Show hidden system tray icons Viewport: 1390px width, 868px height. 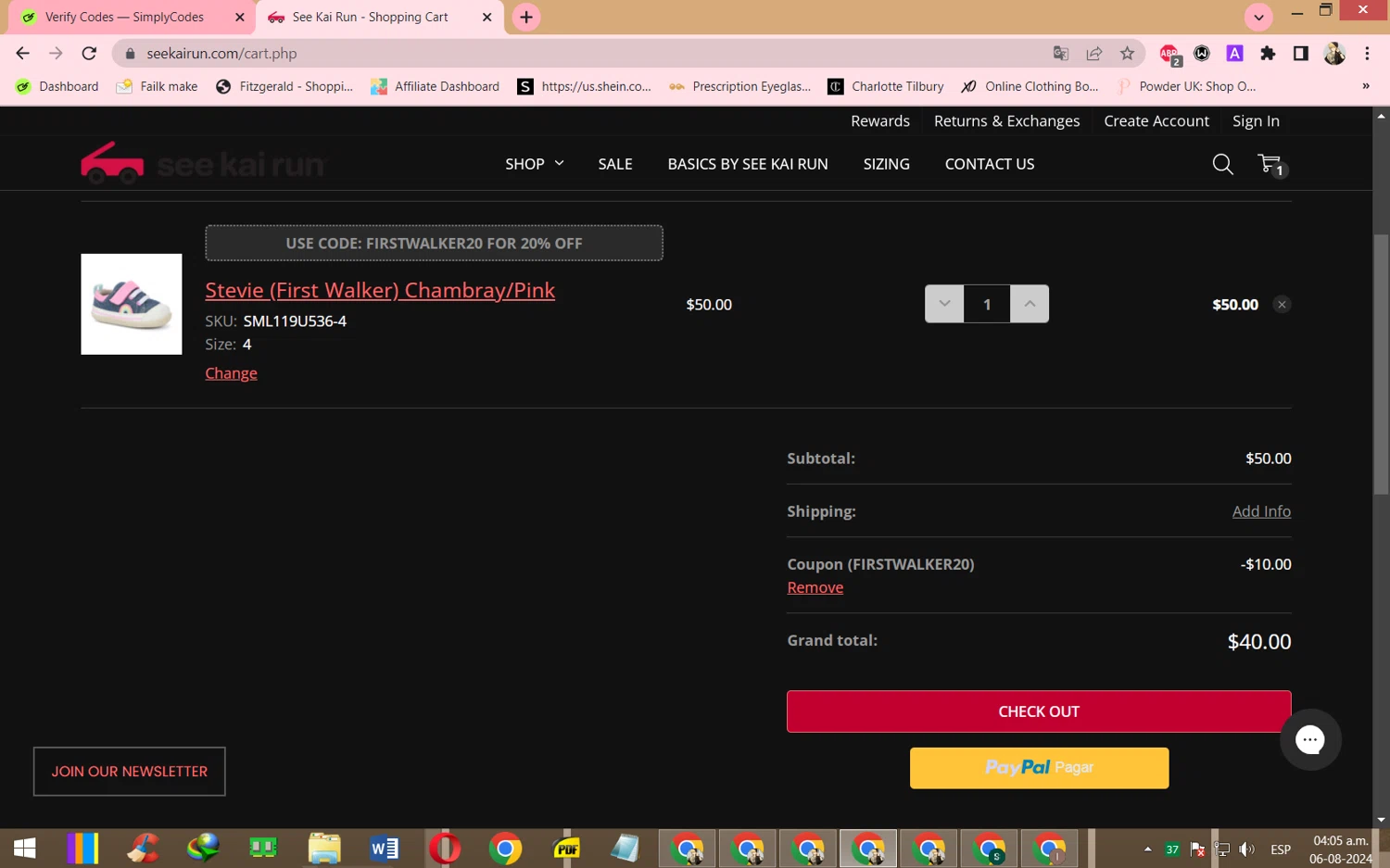(x=1147, y=849)
